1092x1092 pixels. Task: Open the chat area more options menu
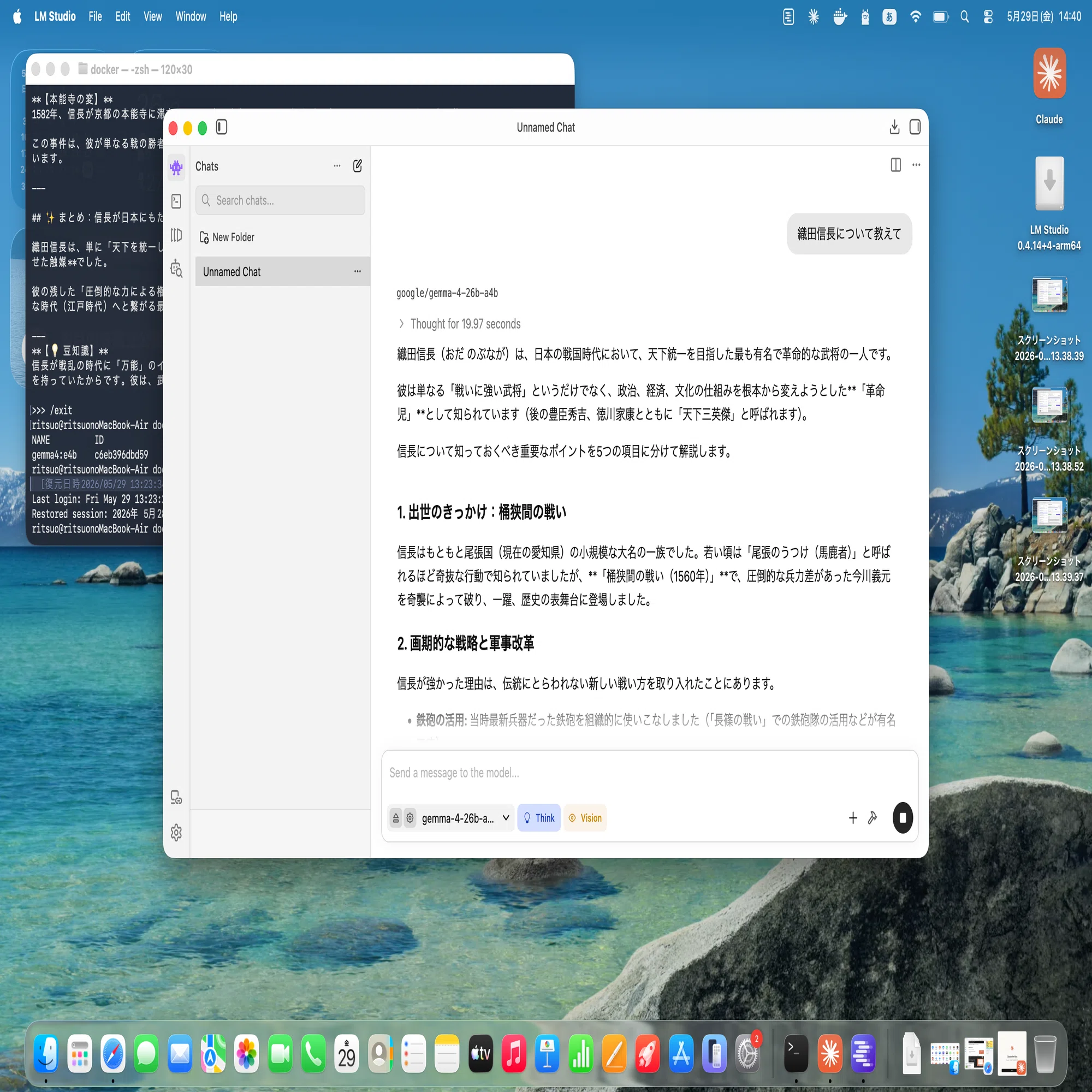click(x=916, y=165)
